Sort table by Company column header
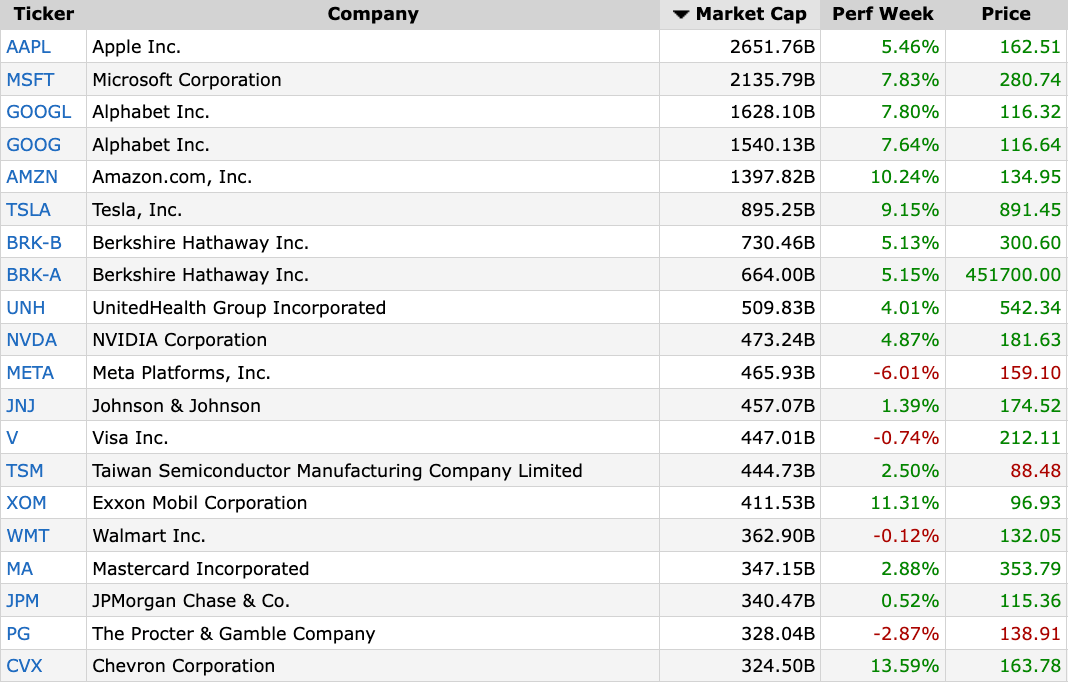 tap(373, 14)
